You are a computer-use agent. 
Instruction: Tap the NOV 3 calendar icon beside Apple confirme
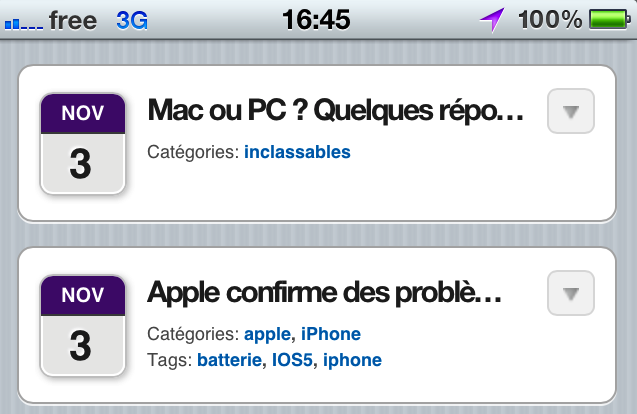tap(83, 326)
